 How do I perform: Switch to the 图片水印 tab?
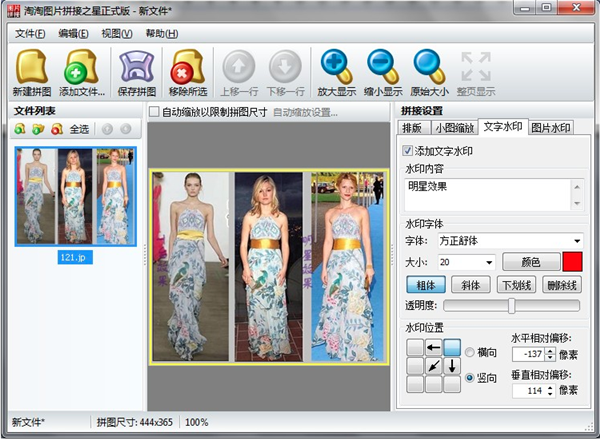click(x=550, y=127)
